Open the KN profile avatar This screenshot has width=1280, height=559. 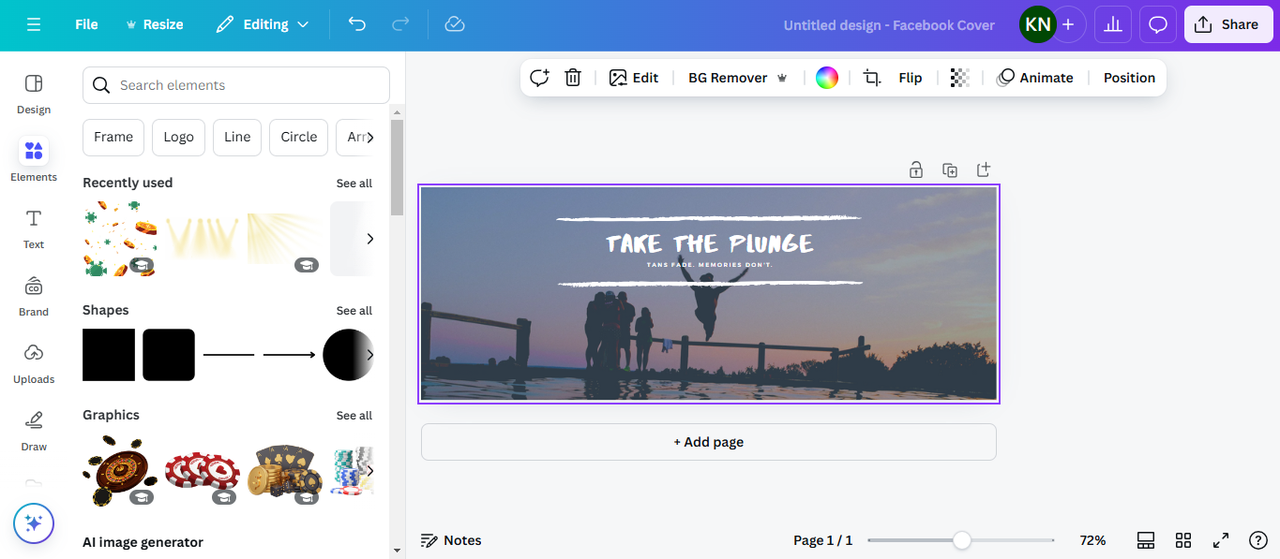click(1037, 25)
